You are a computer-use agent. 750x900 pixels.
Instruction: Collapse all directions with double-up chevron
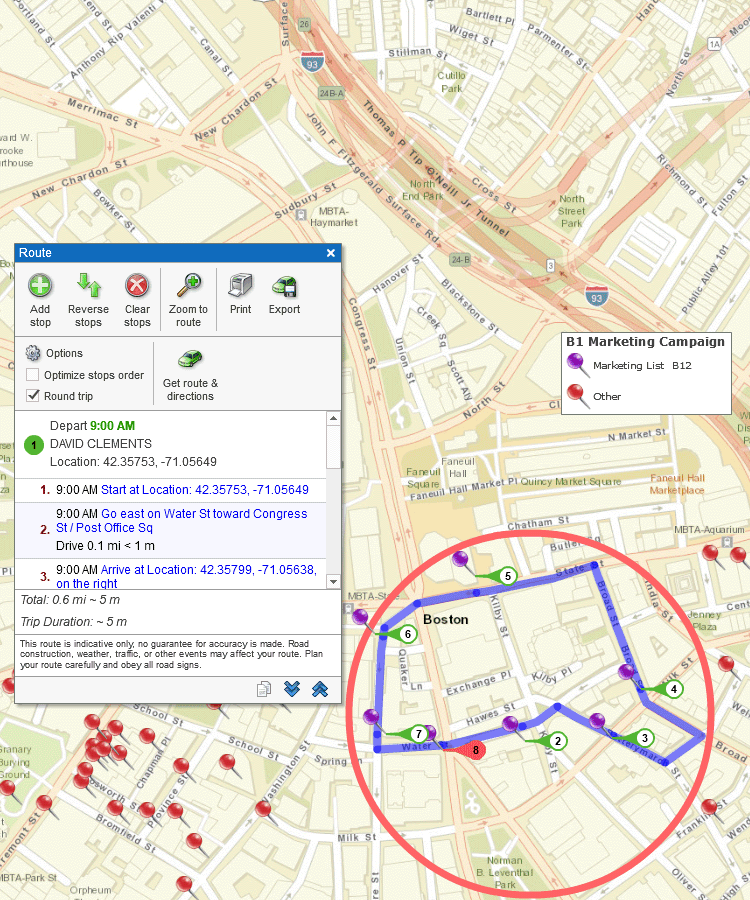319,688
